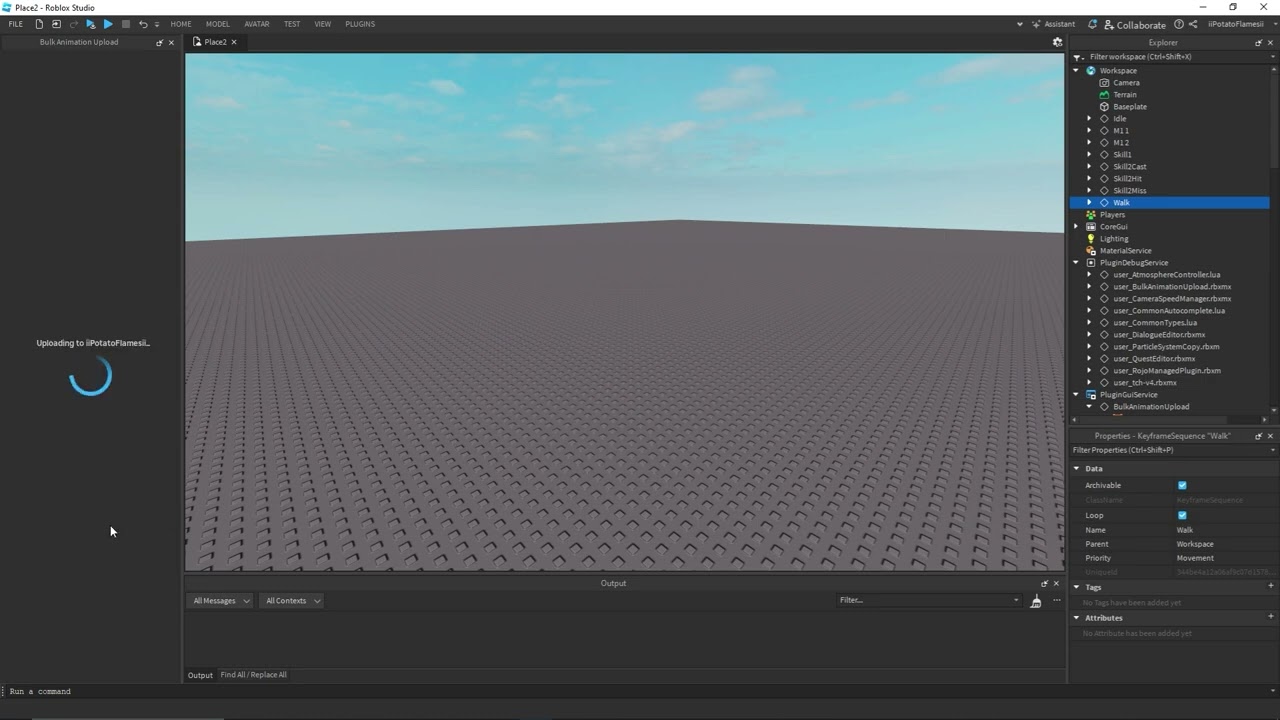Viewport: 1280px width, 720px height.
Task: Expand the Skill1 item in Explorer
Action: click(1089, 154)
